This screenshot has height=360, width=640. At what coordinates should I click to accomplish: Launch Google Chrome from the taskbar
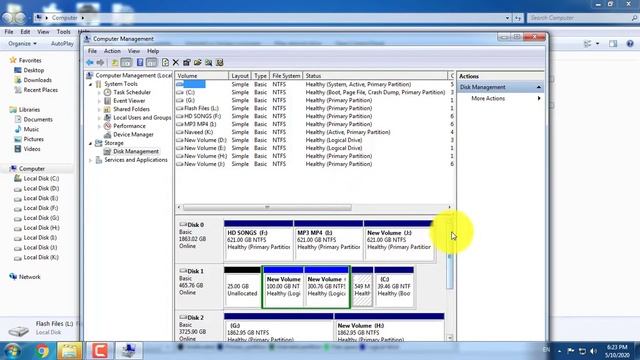(x=42, y=351)
